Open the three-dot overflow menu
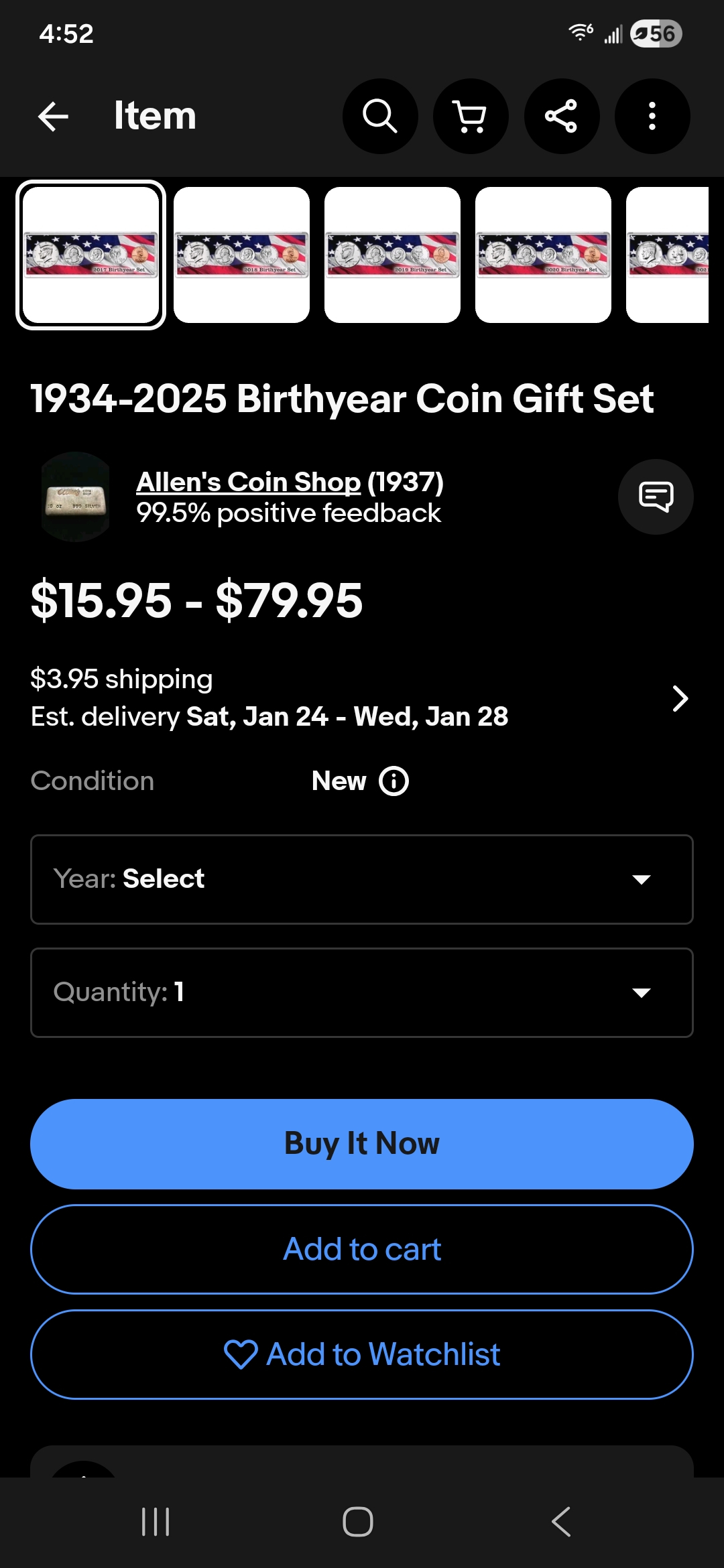Viewport: 724px width, 1568px height. coord(652,117)
